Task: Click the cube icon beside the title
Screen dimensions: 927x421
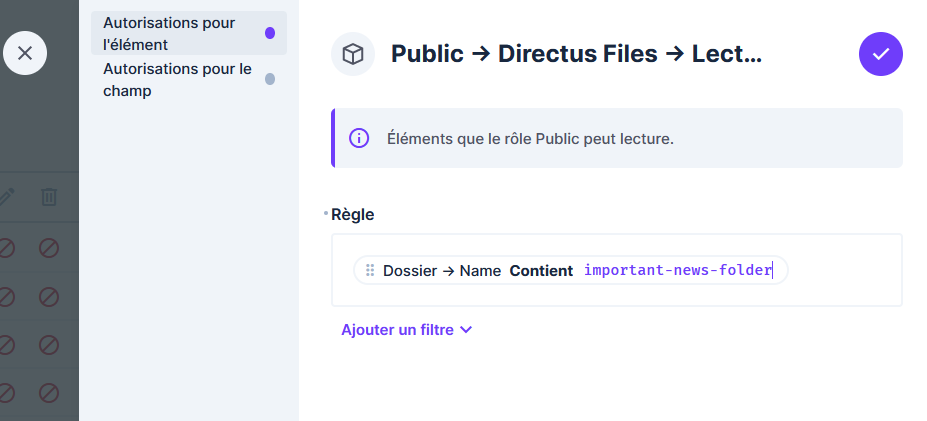Action: click(353, 54)
